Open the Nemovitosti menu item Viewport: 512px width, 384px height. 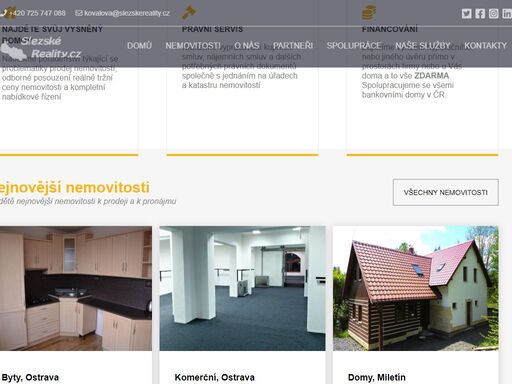coord(193,46)
